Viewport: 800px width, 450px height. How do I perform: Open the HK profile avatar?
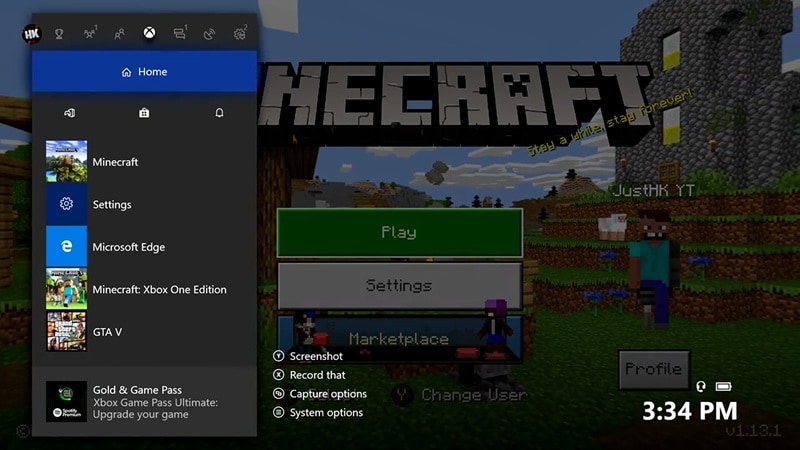[31, 34]
